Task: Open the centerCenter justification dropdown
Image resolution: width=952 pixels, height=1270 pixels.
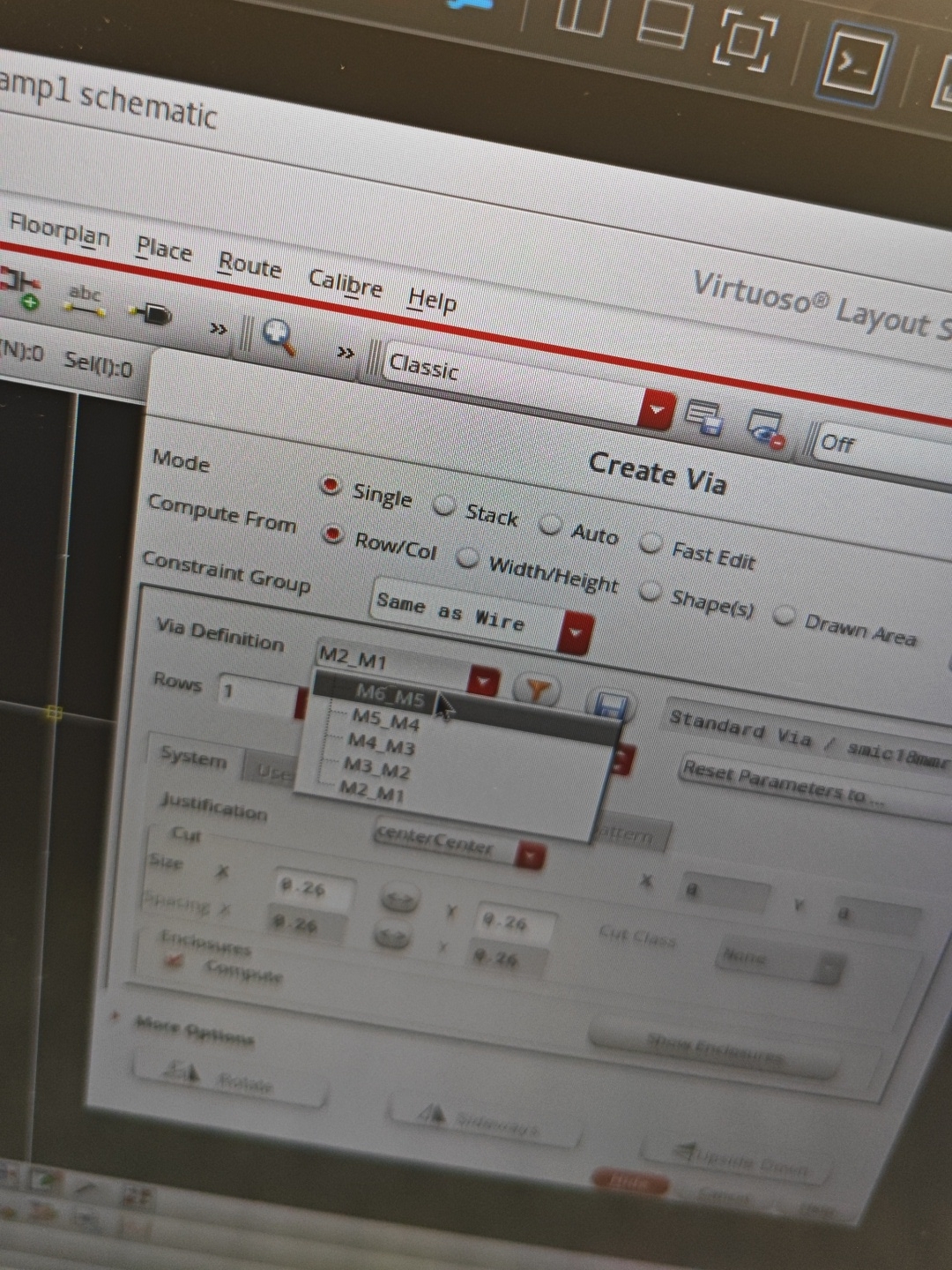Action: pyautogui.click(x=458, y=844)
